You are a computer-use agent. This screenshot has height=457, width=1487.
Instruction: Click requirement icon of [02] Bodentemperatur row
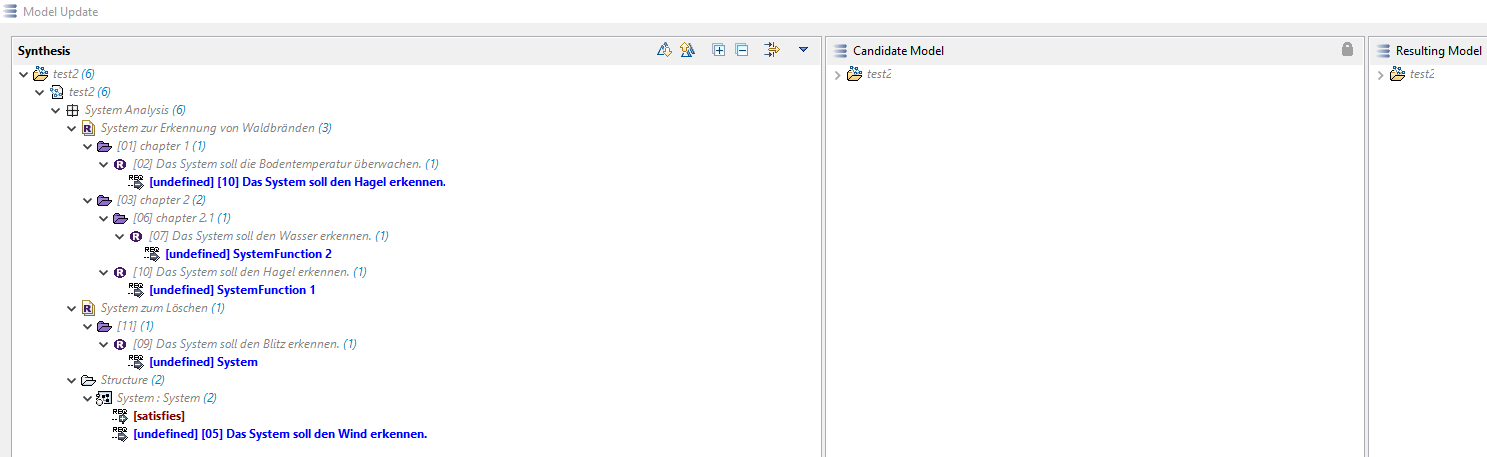click(x=120, y=164)
